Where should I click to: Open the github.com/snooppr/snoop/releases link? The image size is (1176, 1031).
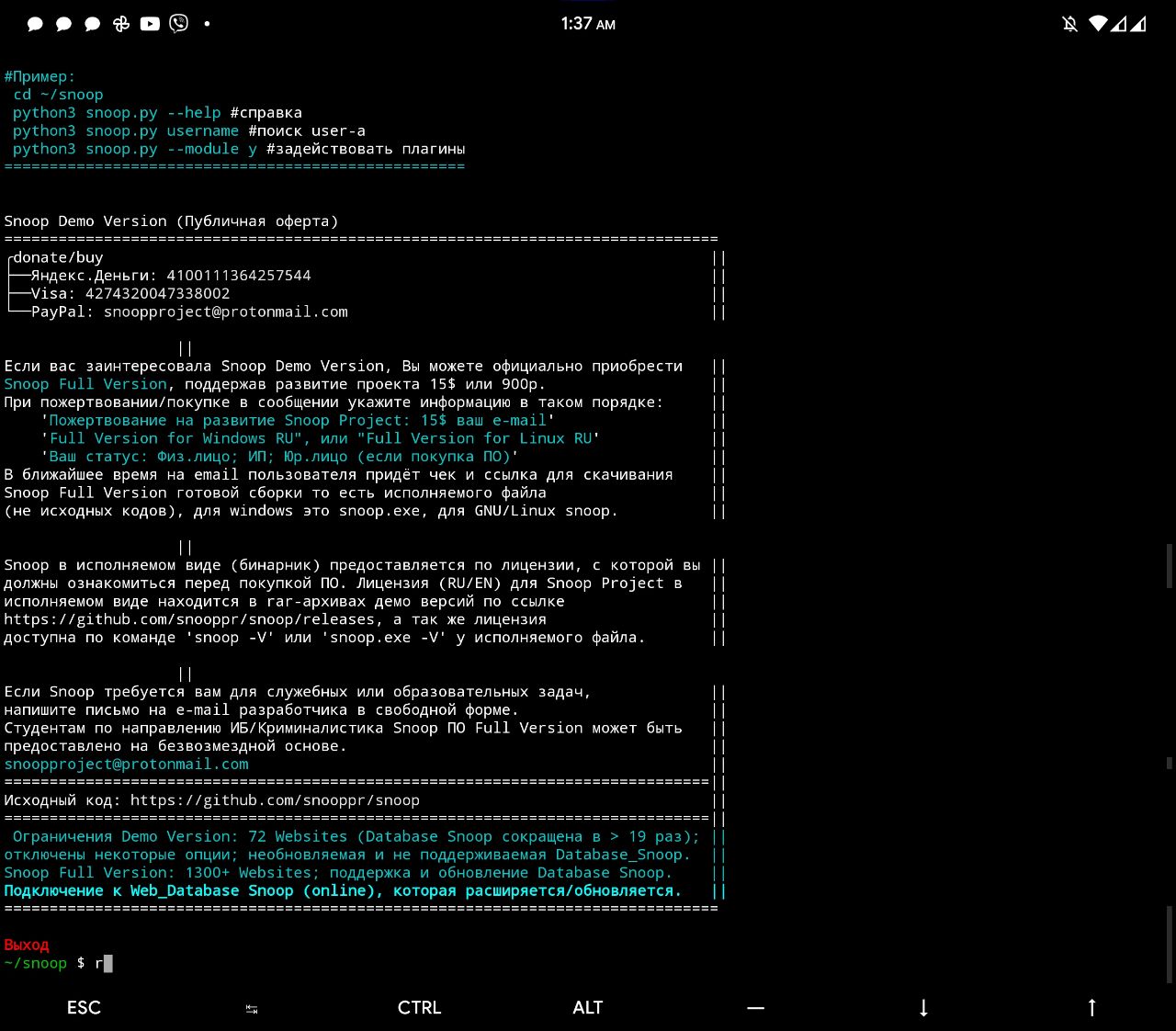pos(189,619)
